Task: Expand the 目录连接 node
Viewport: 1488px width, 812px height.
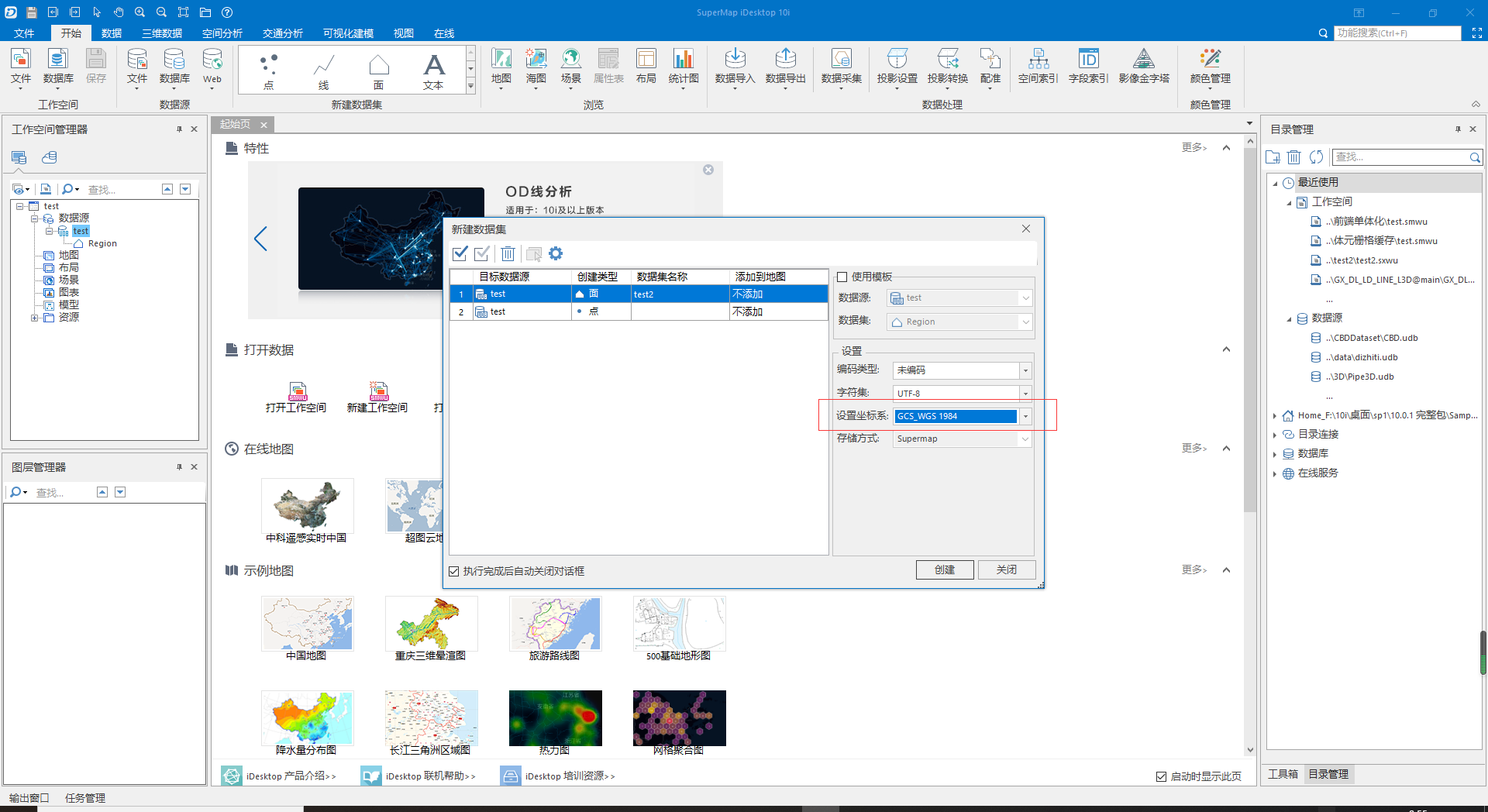Action: [x=1275, y=435]
